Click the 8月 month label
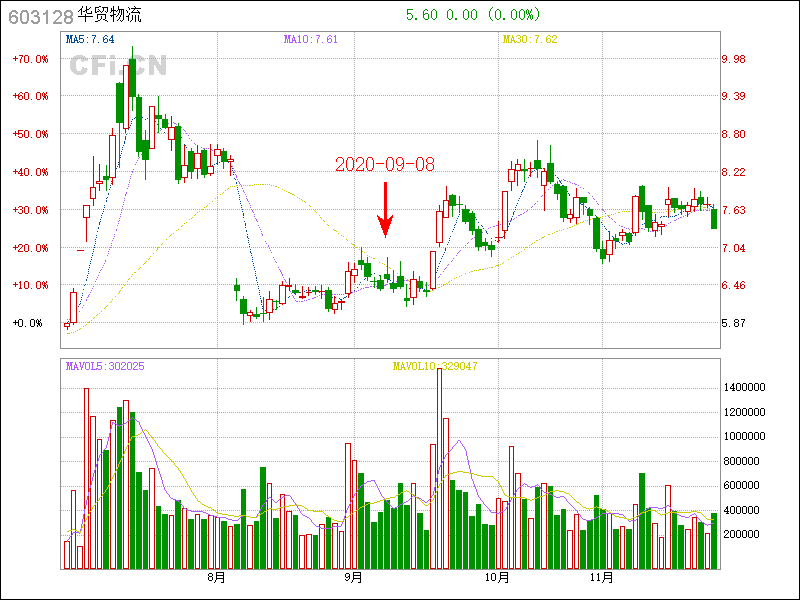The height and width of the screenshot is (600, 800). (217, 578)
